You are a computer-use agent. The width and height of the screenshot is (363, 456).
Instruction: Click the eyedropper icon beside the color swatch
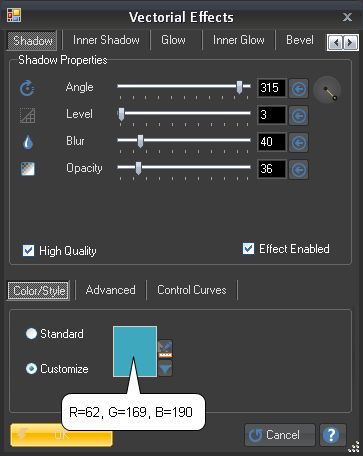tap(165, 349)
